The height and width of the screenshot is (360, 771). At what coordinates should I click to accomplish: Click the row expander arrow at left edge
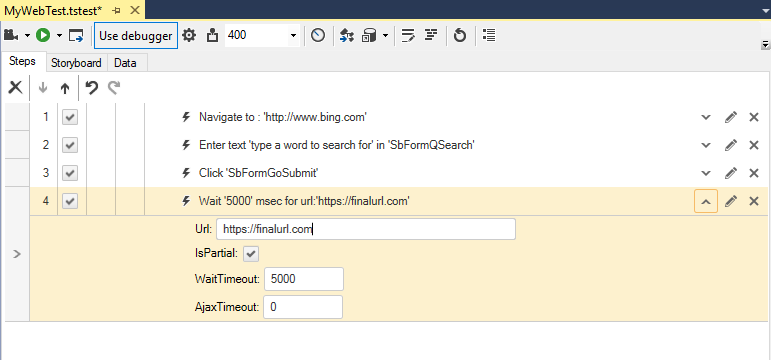click(17, 254)
